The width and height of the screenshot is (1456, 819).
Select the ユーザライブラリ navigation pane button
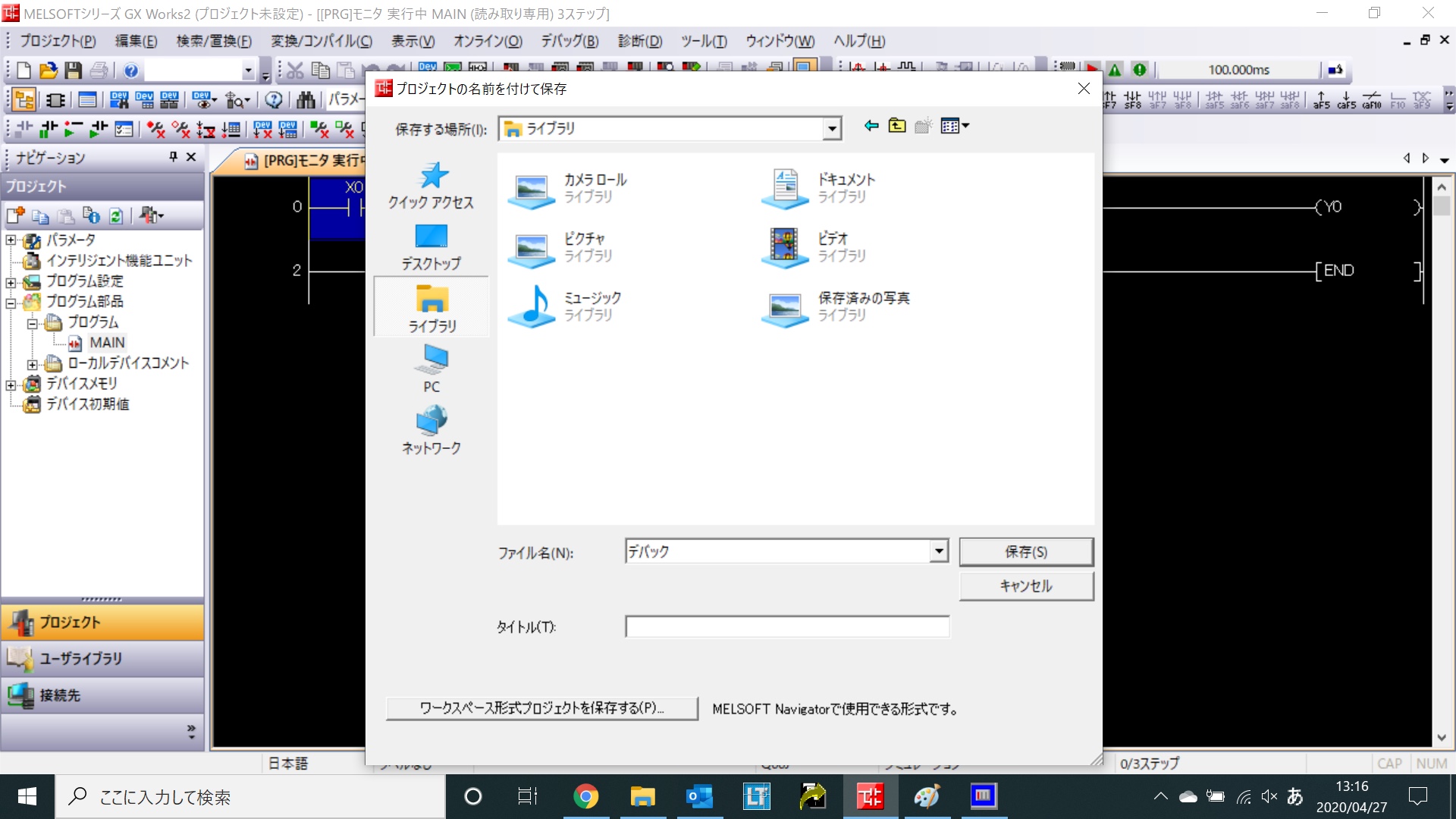(102, 658)
